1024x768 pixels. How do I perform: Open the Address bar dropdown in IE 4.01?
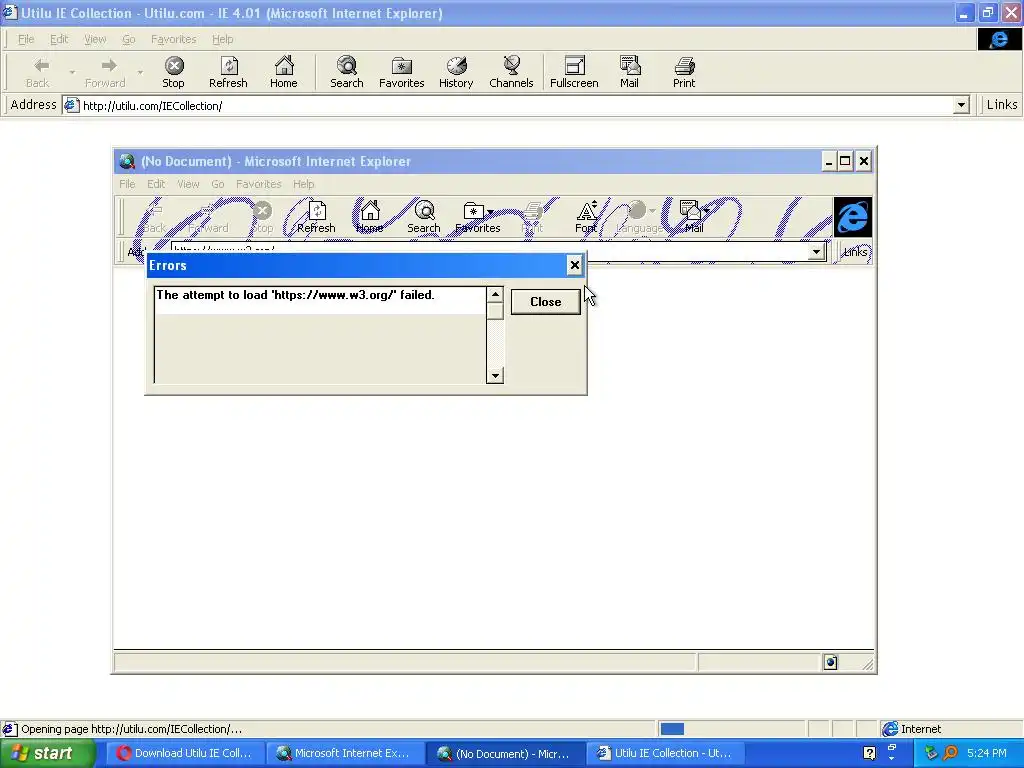click(961, 105)
